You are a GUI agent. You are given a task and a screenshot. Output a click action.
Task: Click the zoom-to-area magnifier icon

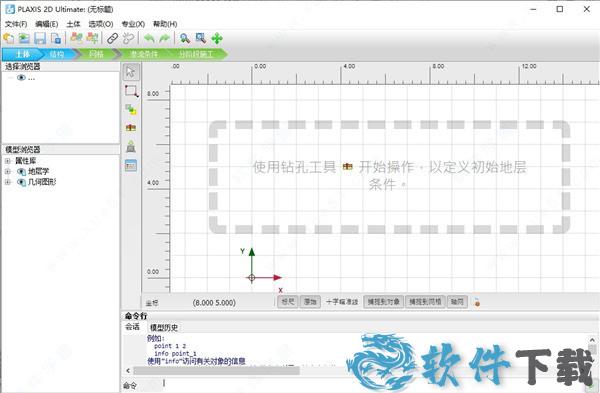201,38
